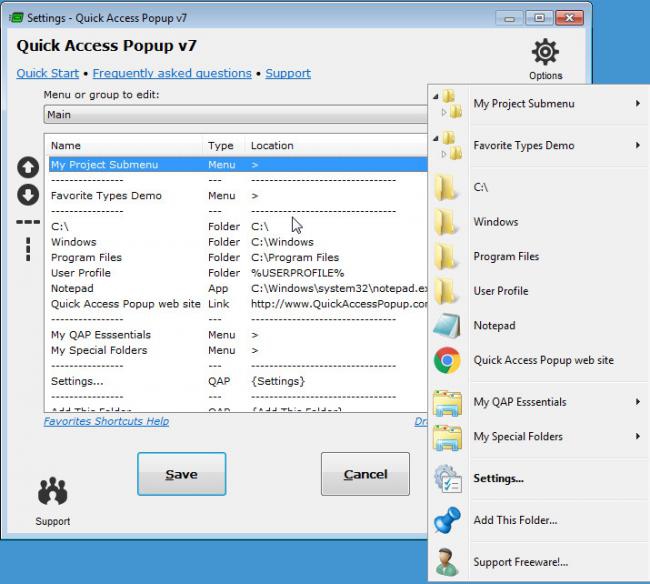Choose Support Freeware!... in popup menu
The image size is (650, 584).
(538, 562)
